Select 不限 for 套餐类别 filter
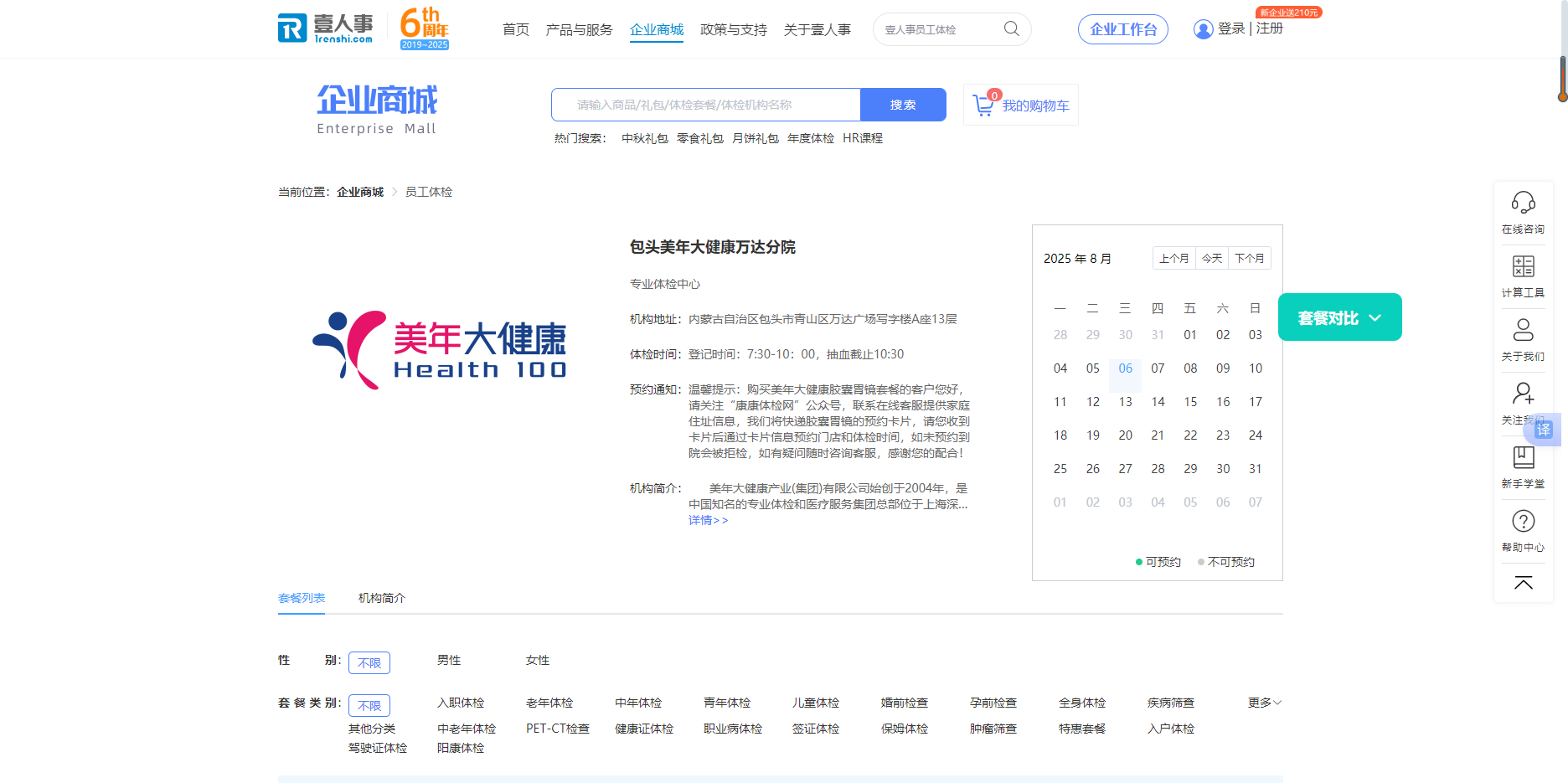Image resolution: width=1568 pixels, height=783 pixels. point(369,706)
